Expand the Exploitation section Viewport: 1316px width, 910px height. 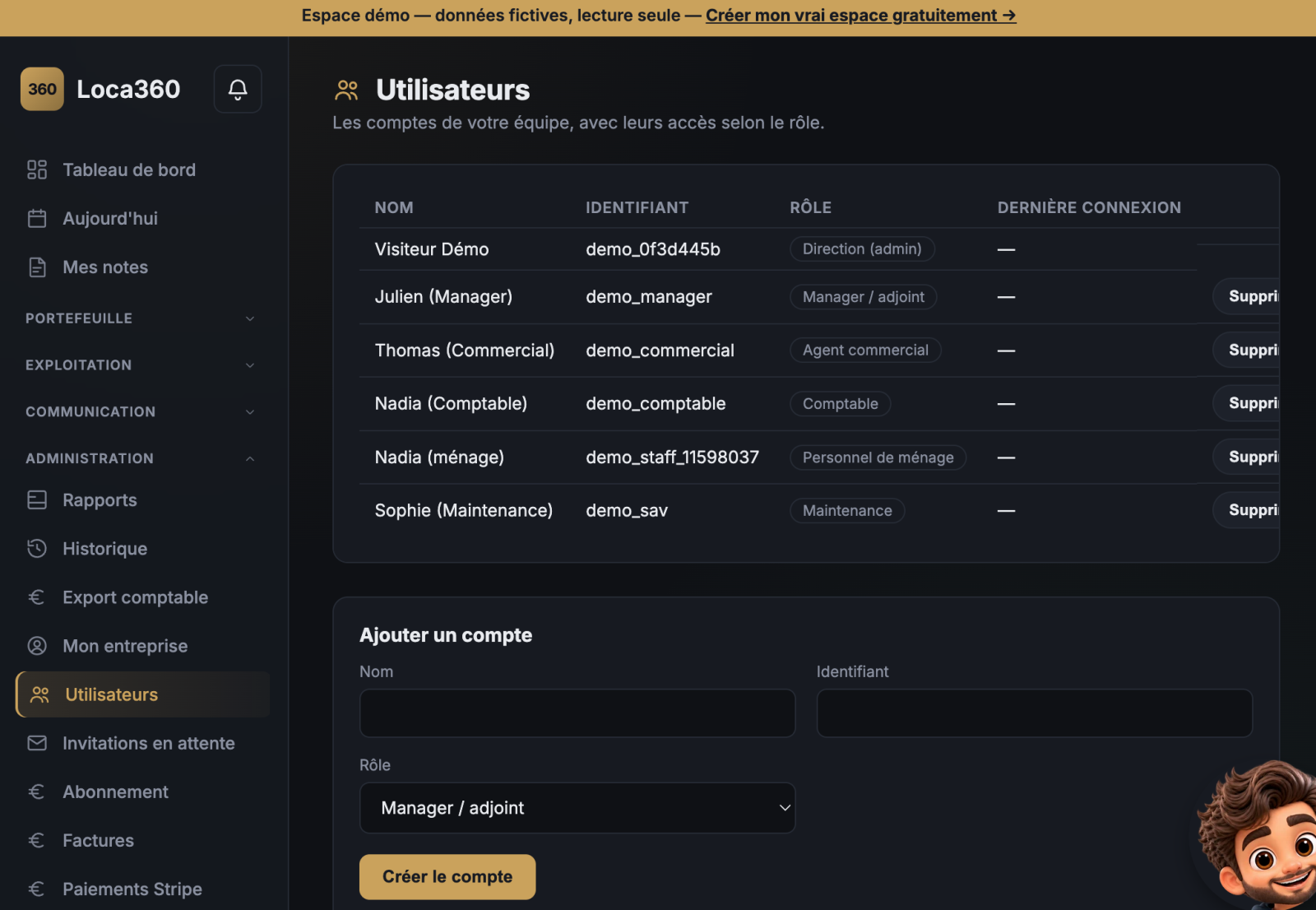(140, 365)
